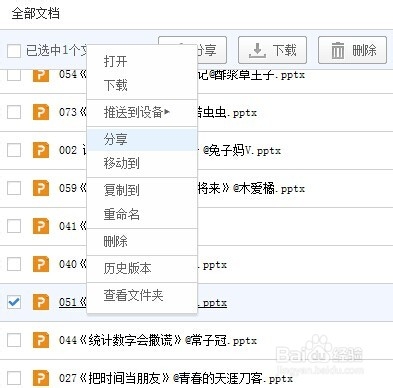Image resolution: width=393 pixels, height=388 pixels.
Task: Check the box for file 073
Action: point(14,112)
